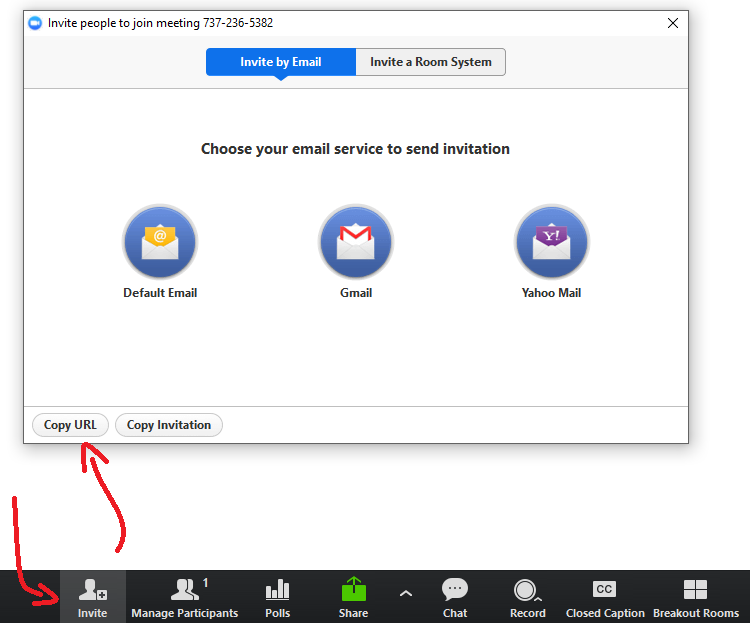The width and height of the screenshot is (750, 623).
Task: Click the Copy Invitation button
Action: [169, 425]
